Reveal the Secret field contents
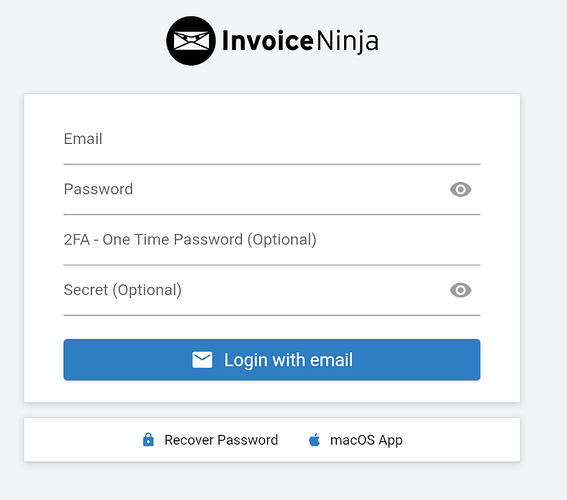The image size is (567, 500). tap(460, 290)
